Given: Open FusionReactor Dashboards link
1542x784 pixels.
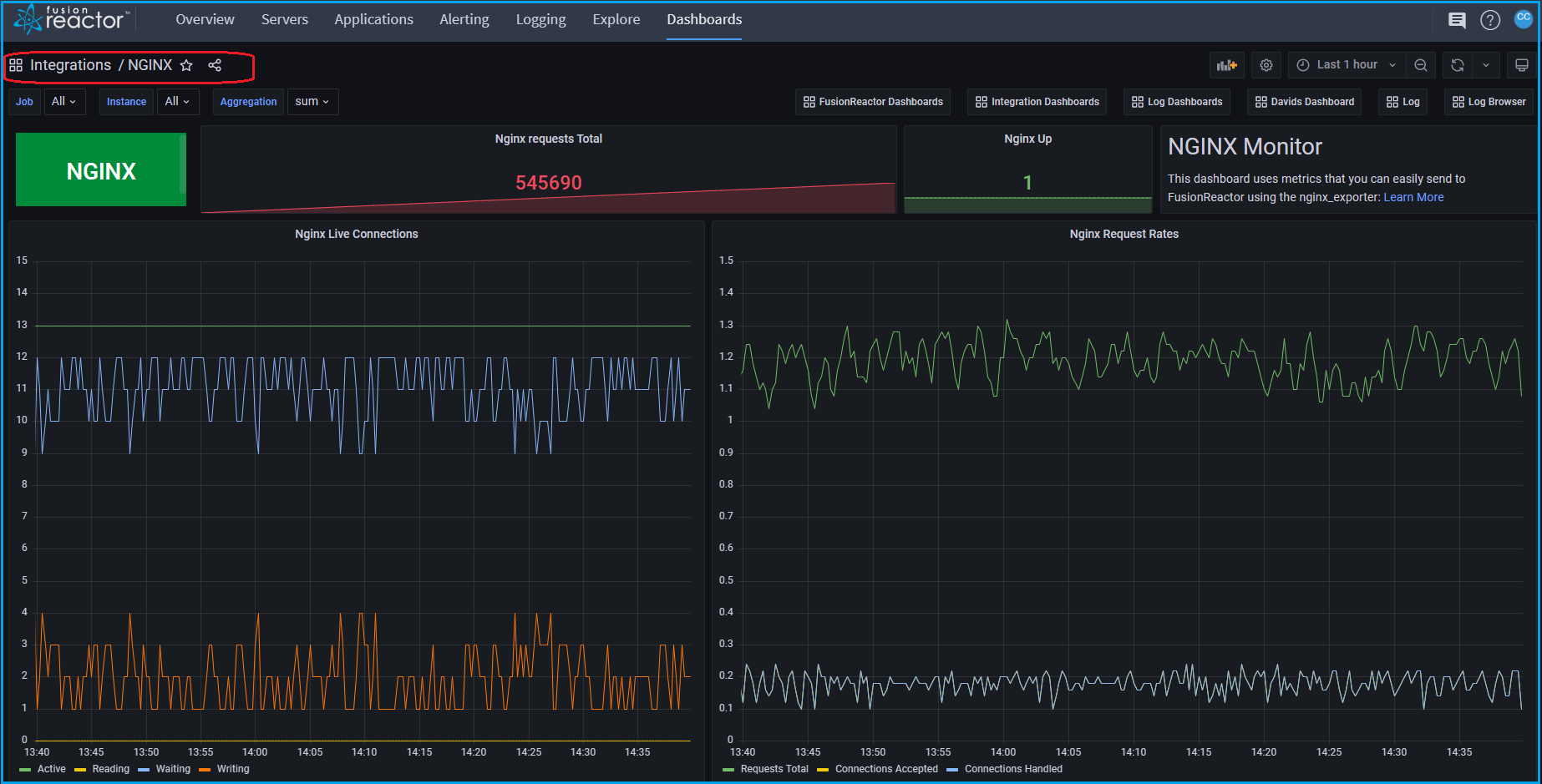Looking at the screenshot, I should [873, 102].
